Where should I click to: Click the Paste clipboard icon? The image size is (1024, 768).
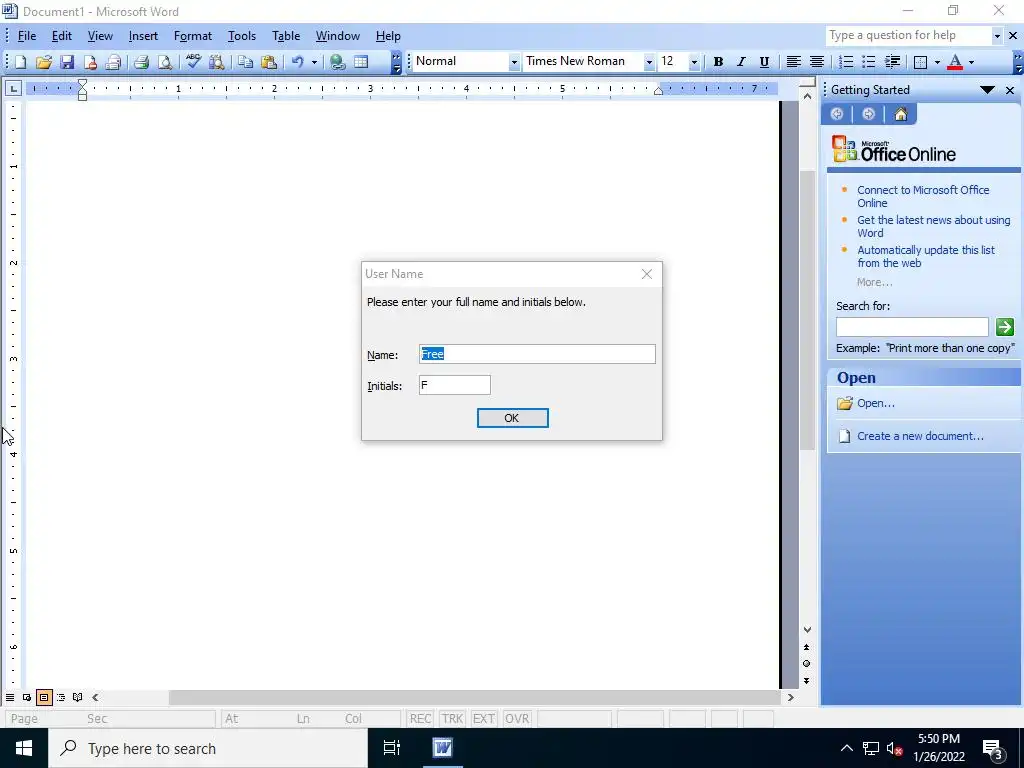click(x=268, y=62)
